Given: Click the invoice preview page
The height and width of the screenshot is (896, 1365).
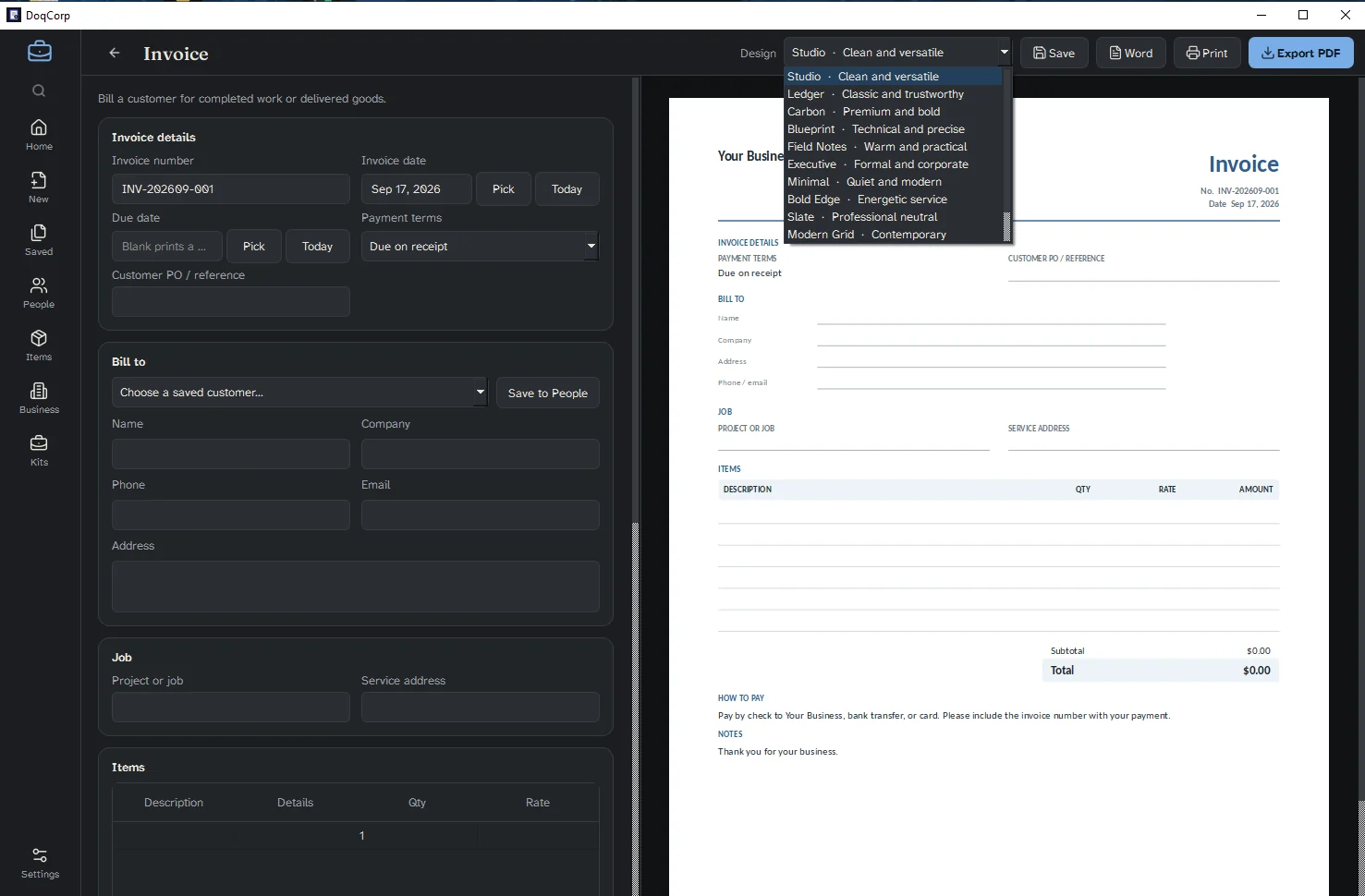Looking at the screenshot, I should pyautogui.click(x=999, y=497).
